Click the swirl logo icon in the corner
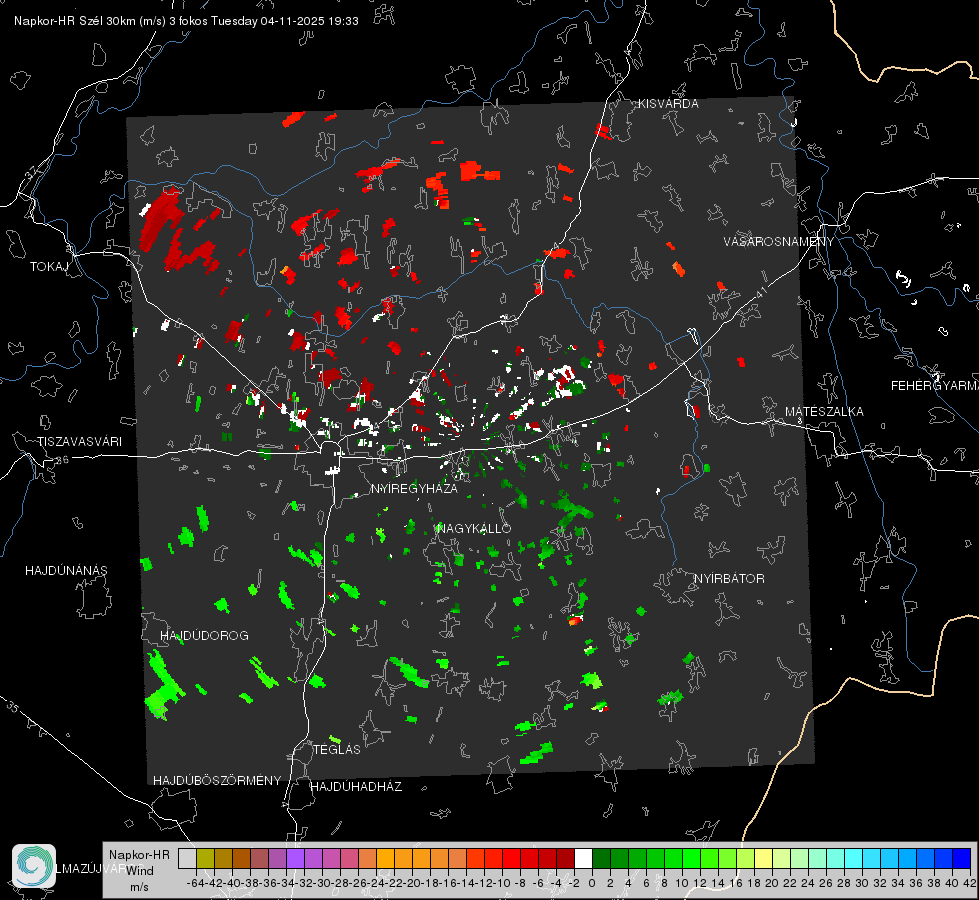The image size is (979, 900). coord(34,866)
